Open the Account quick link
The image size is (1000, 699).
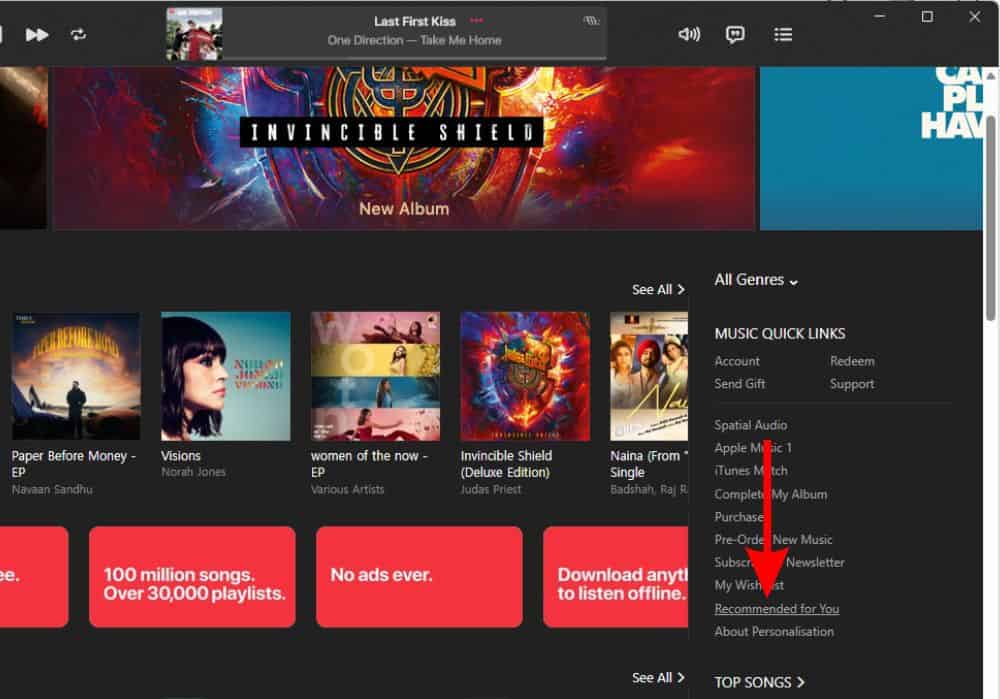[737, 361]
